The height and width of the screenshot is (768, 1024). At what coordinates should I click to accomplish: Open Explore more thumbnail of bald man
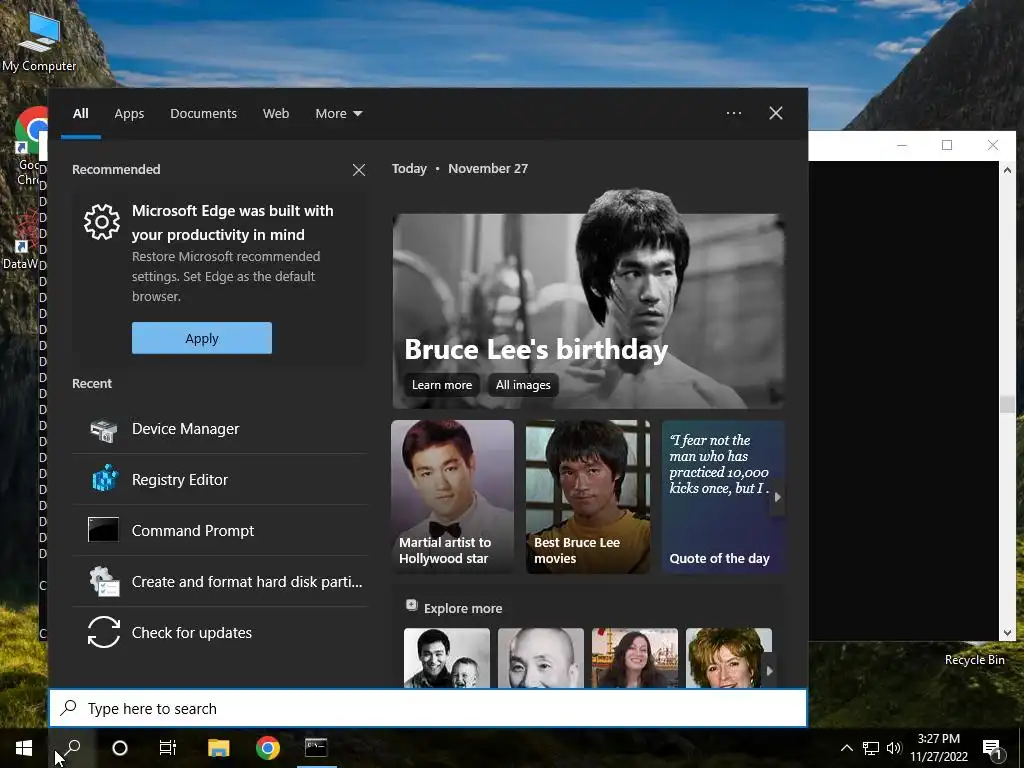coord(541,658)
